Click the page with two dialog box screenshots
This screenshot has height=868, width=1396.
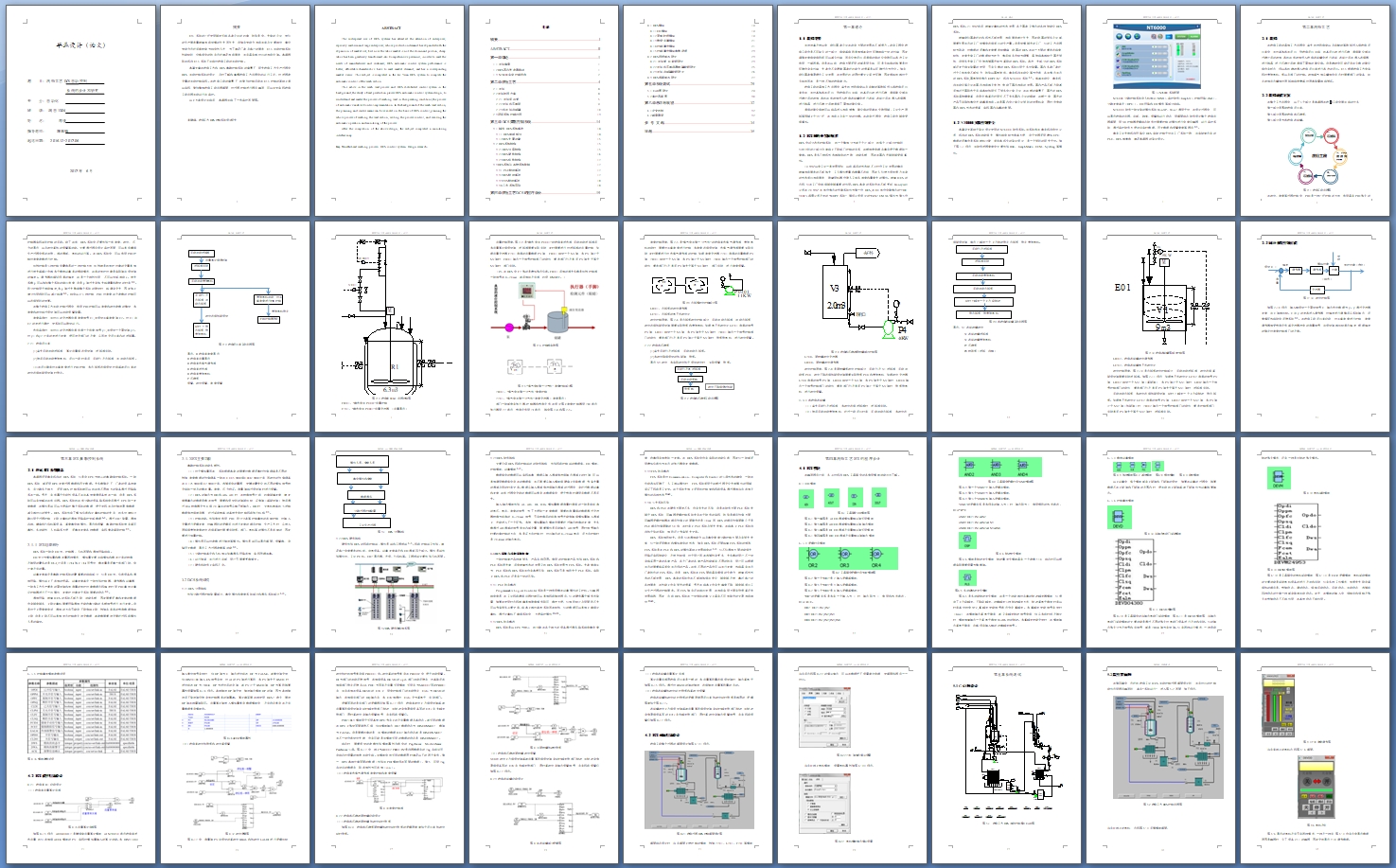(x=853, y=758)
